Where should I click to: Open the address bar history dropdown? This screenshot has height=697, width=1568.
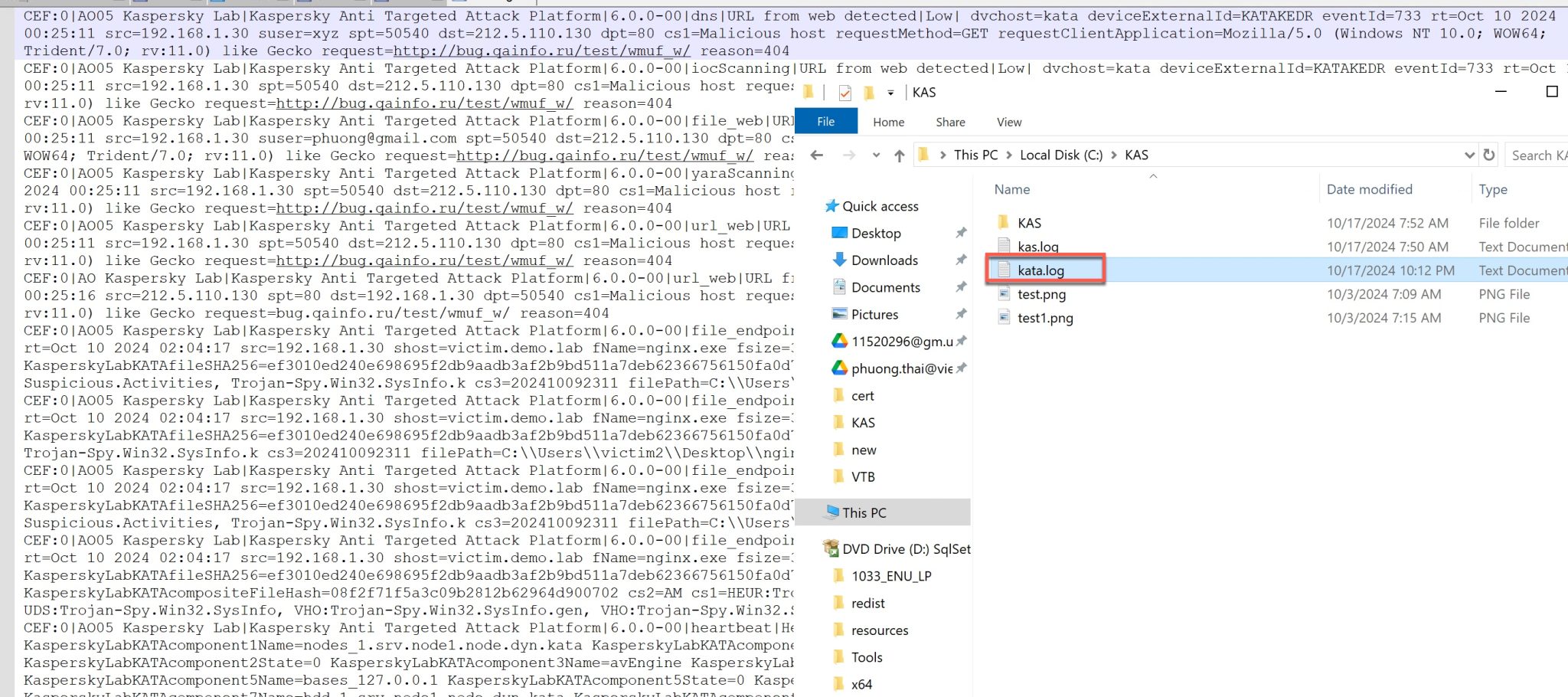pos(1469,155)
